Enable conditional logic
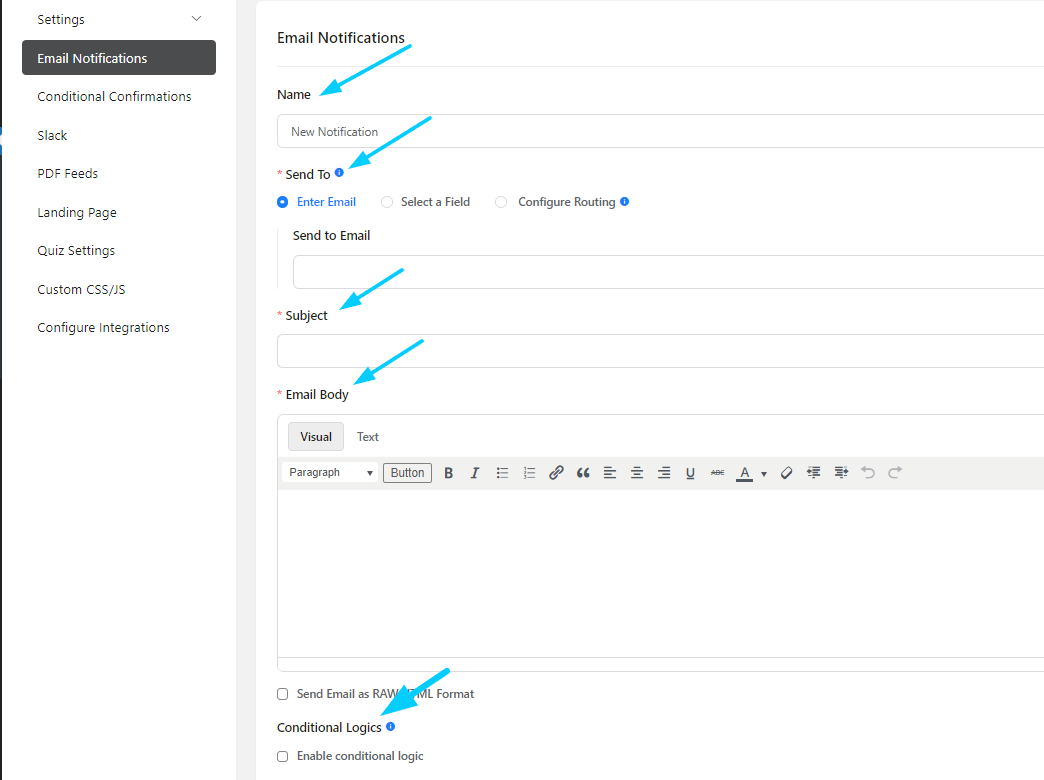 click(282, 755)
